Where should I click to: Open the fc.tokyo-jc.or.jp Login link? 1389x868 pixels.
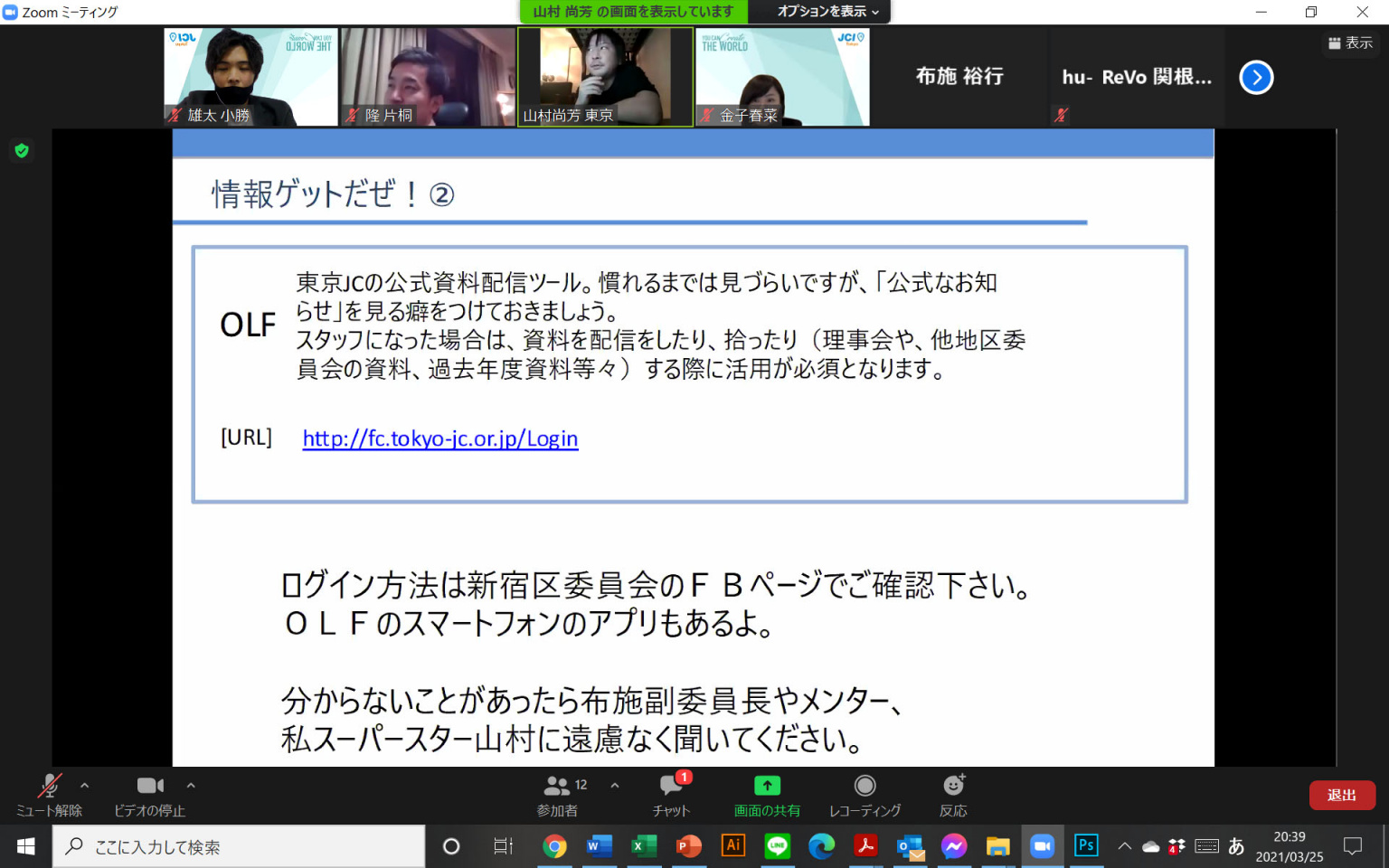click(x=439, y=439)
